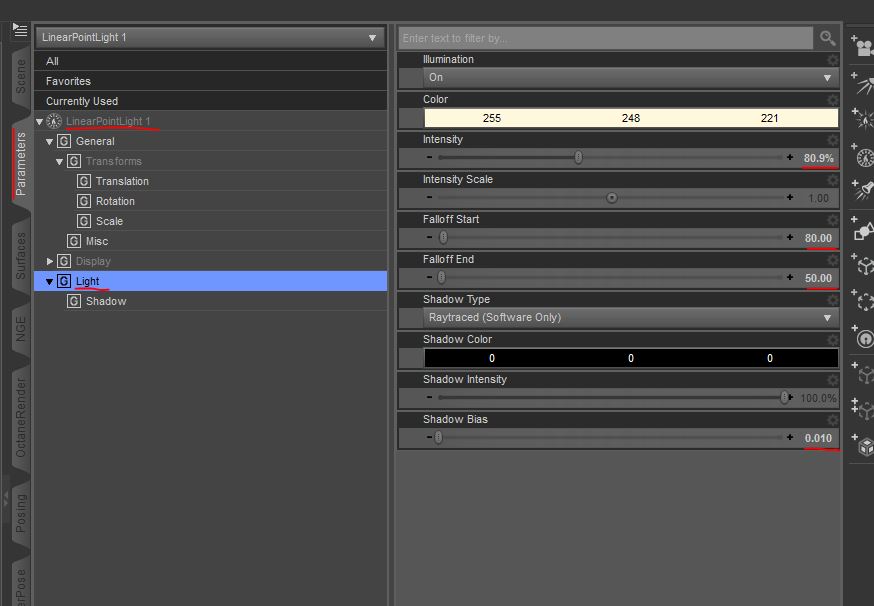This screenshot has width=874, height=606.
Task: Create a new linear point light
Action: tap(862, 156)
